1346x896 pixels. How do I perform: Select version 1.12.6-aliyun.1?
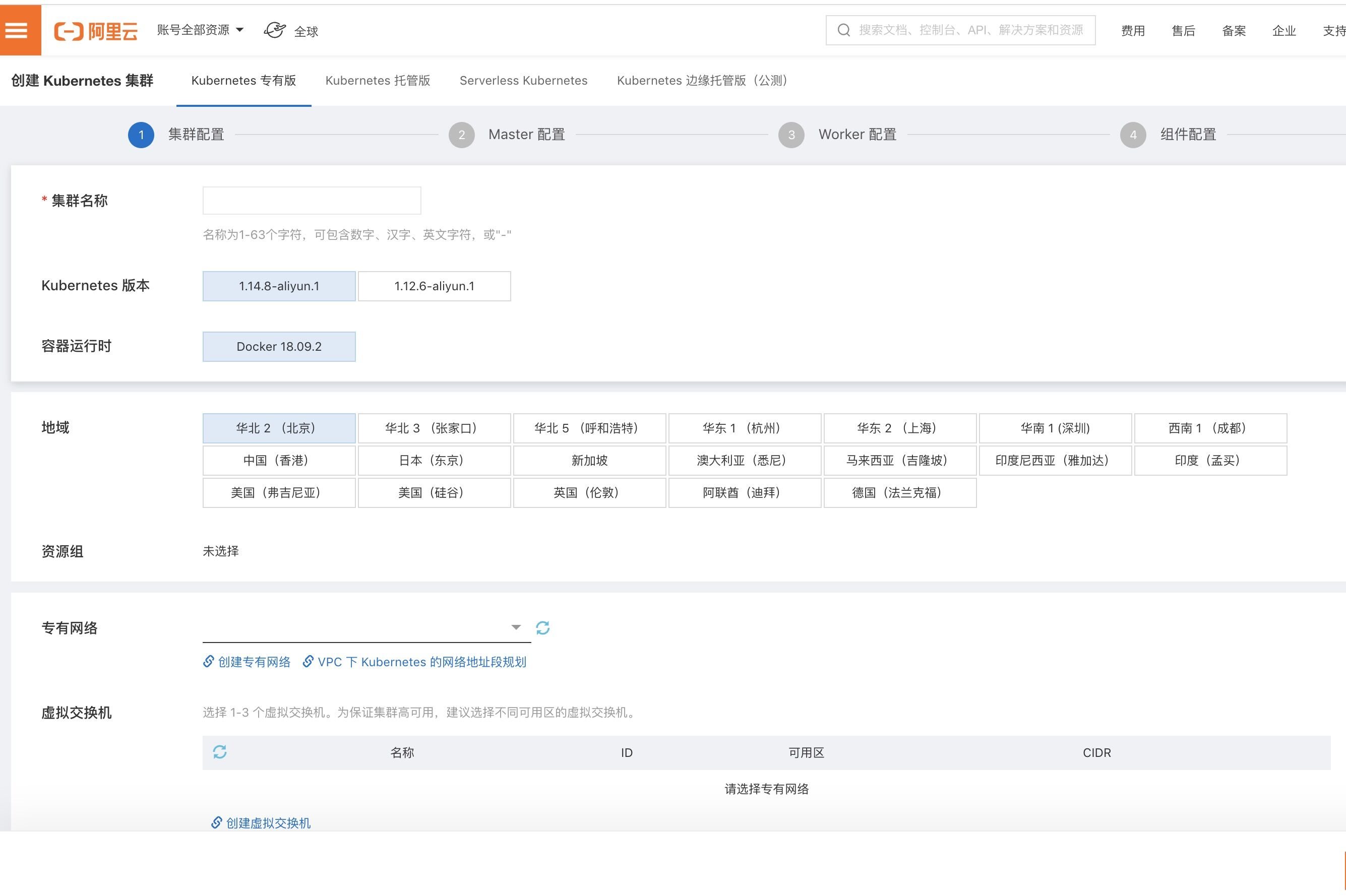pos(435,286)
